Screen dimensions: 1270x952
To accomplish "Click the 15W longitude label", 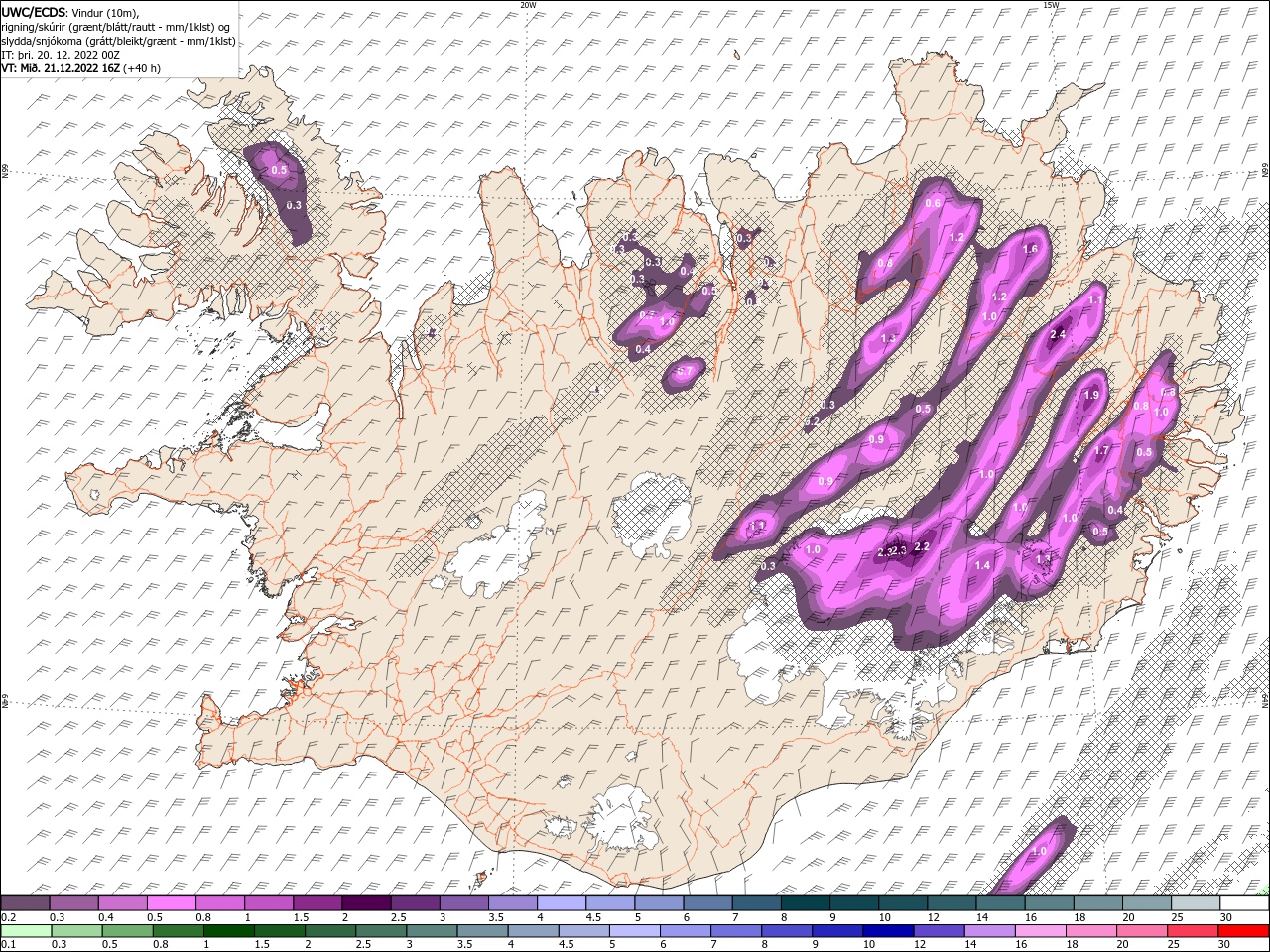I will [x=1051, y=5].
